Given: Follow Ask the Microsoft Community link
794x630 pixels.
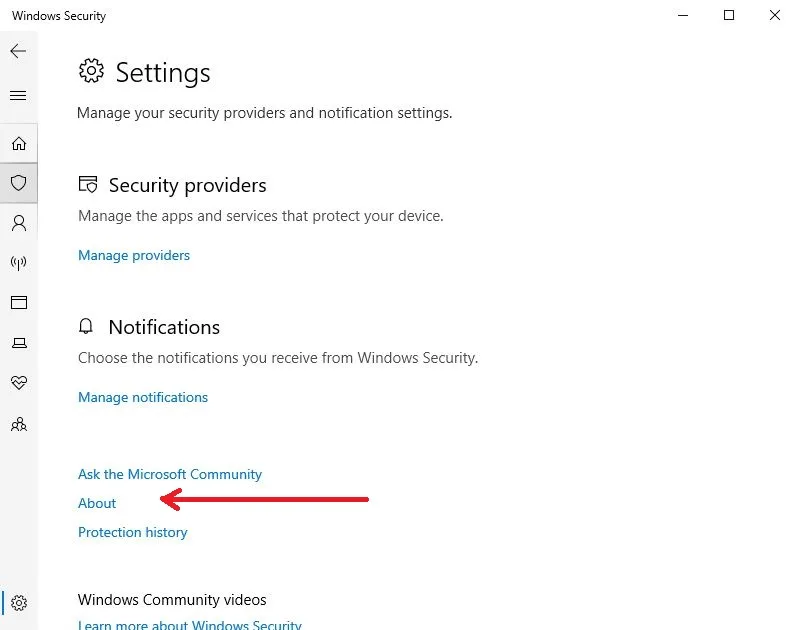Looking at the screenshot, I should [170, 474].
